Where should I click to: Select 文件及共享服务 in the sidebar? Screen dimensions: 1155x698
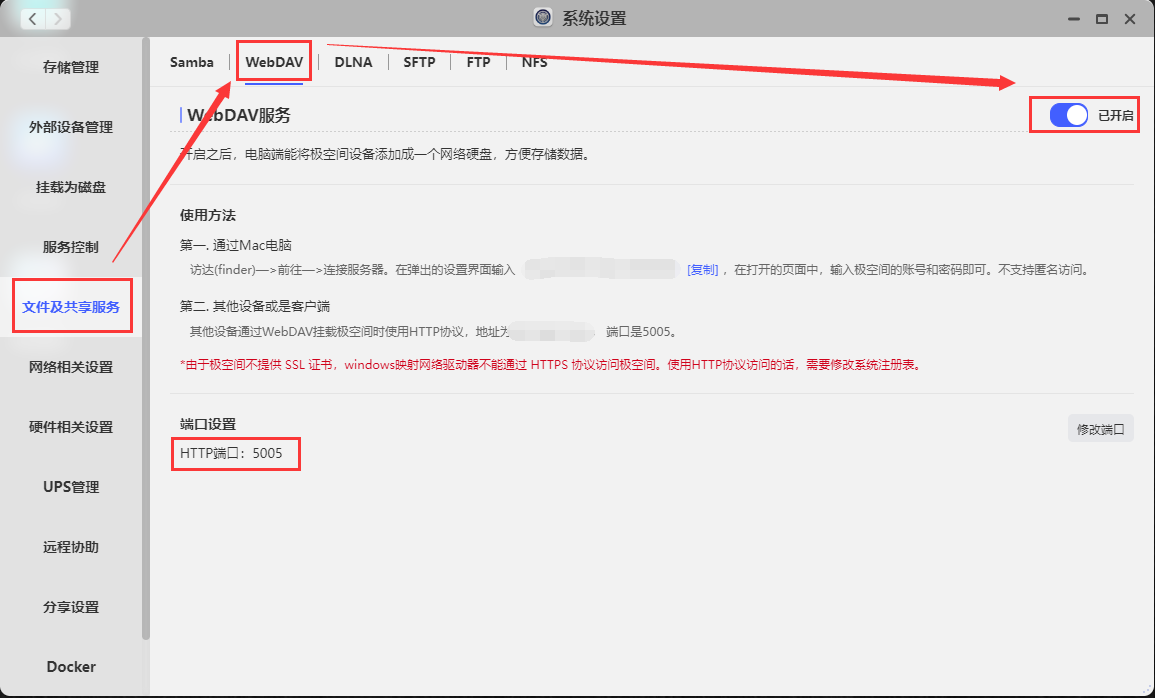(x=71, y=307)
